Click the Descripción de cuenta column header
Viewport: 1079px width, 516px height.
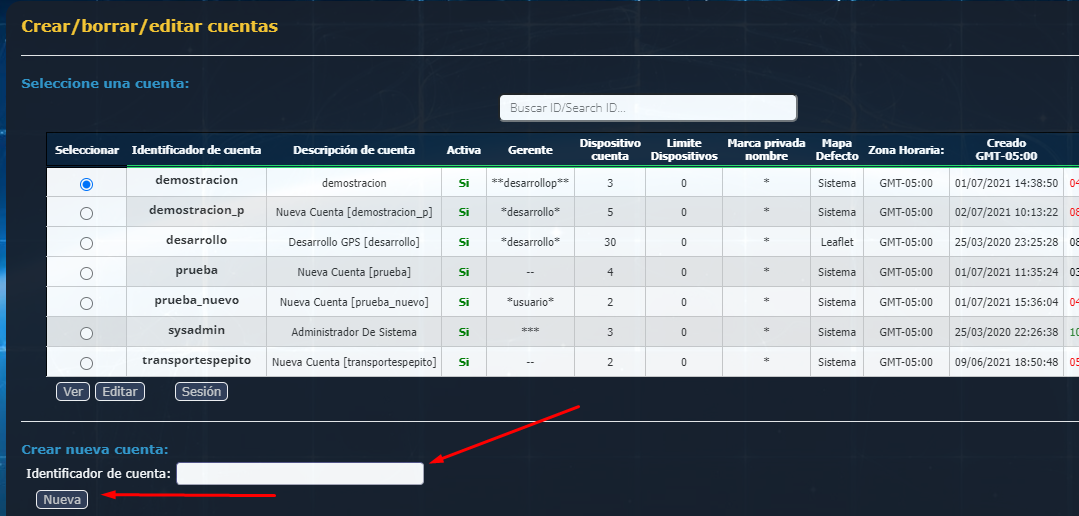click(x=354, y=150)
